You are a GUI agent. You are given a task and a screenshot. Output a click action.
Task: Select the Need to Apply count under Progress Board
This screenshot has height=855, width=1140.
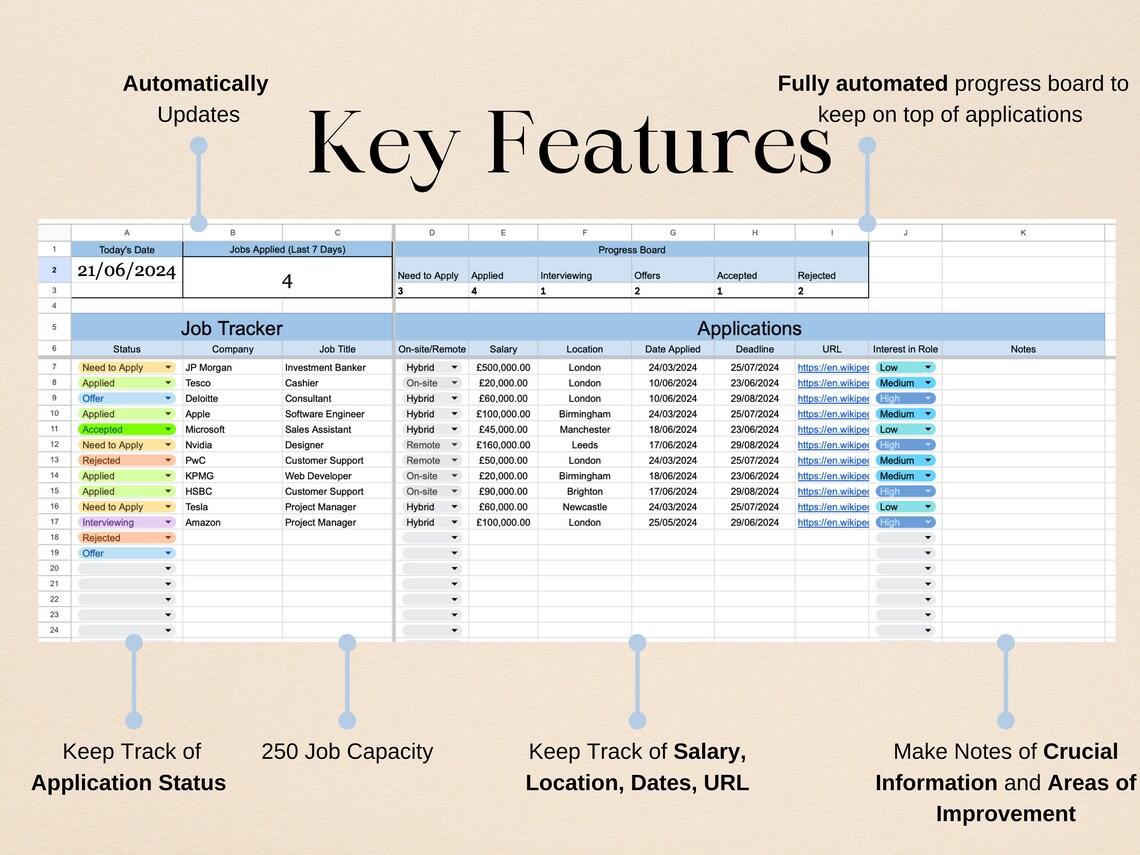[x=430, y=290]
